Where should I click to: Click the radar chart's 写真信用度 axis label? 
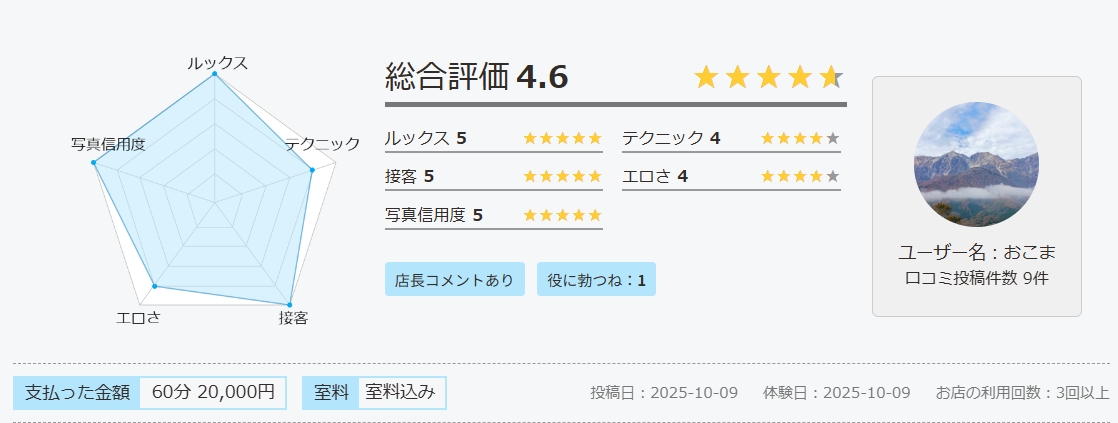(x=108, y=144)
